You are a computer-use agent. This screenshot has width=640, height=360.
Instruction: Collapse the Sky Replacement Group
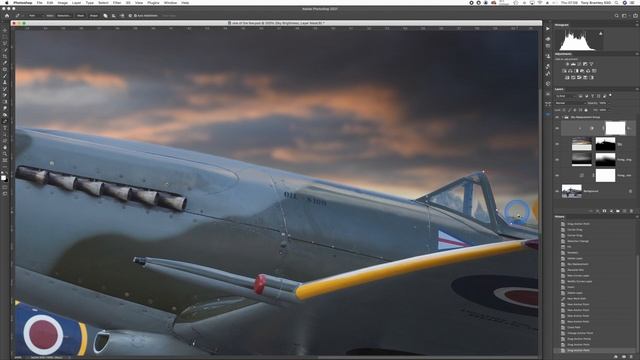[562, 117]
